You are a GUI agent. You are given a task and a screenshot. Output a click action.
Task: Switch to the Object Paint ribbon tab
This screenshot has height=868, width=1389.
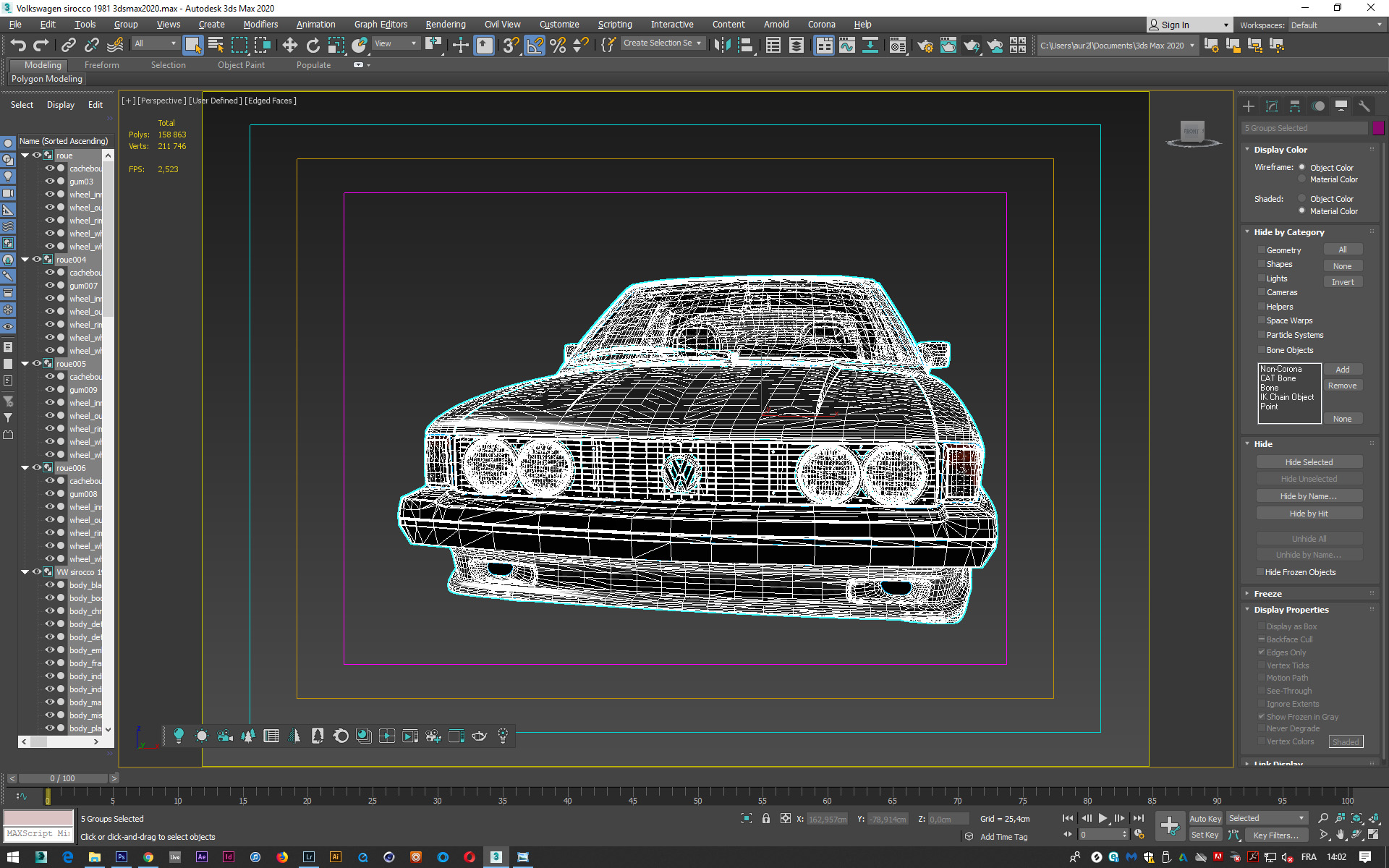pos(241,65)
